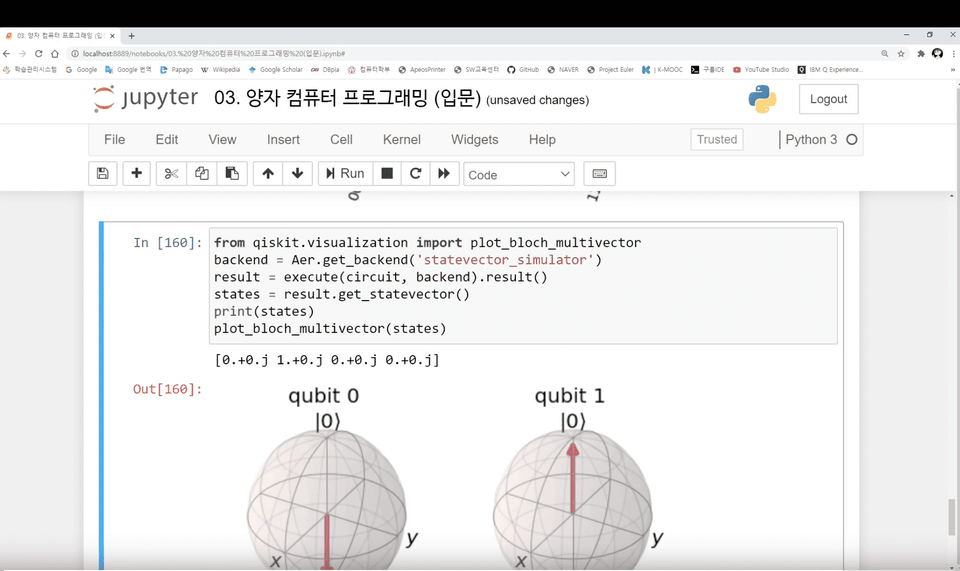The image size is (960, 571).
Task: Restart kernel and run all cells
Action: 444,174
